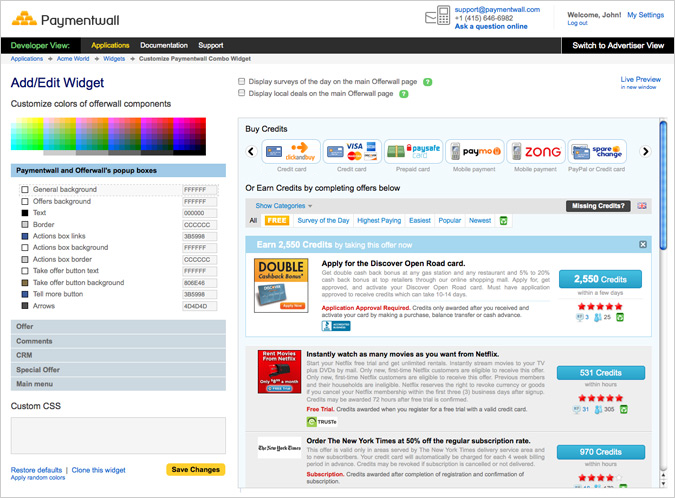Open help for local deals option
This screenshot has width=675, height=498.
(404, 94)
